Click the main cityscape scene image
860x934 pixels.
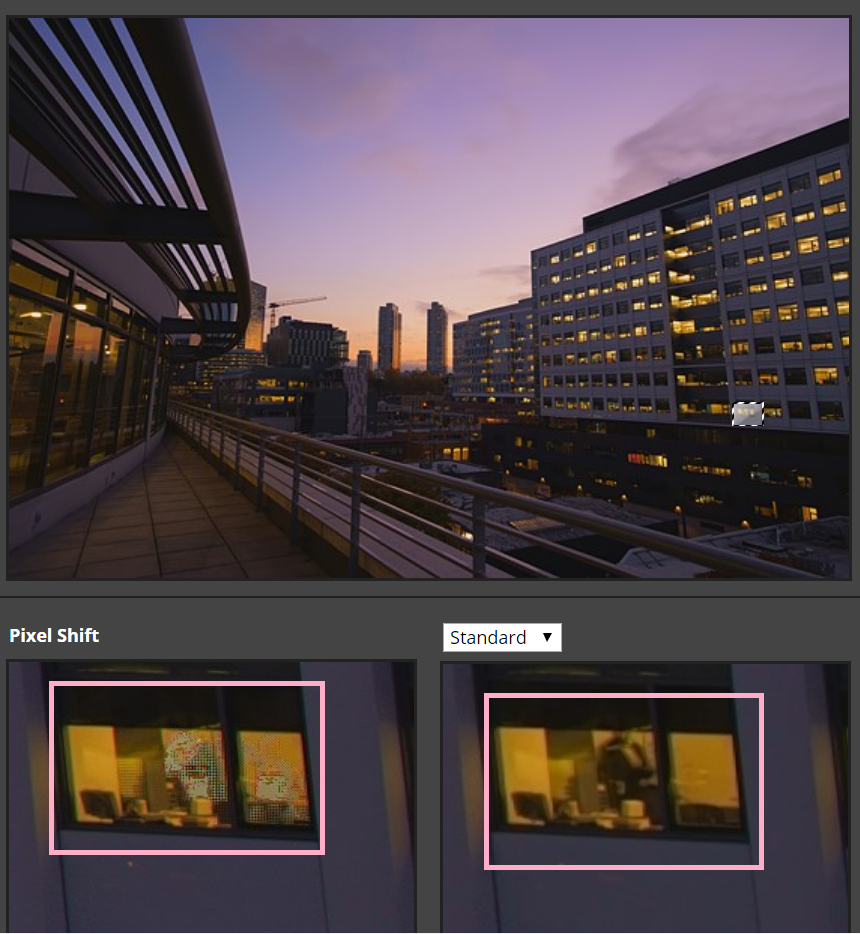[429, 298]
